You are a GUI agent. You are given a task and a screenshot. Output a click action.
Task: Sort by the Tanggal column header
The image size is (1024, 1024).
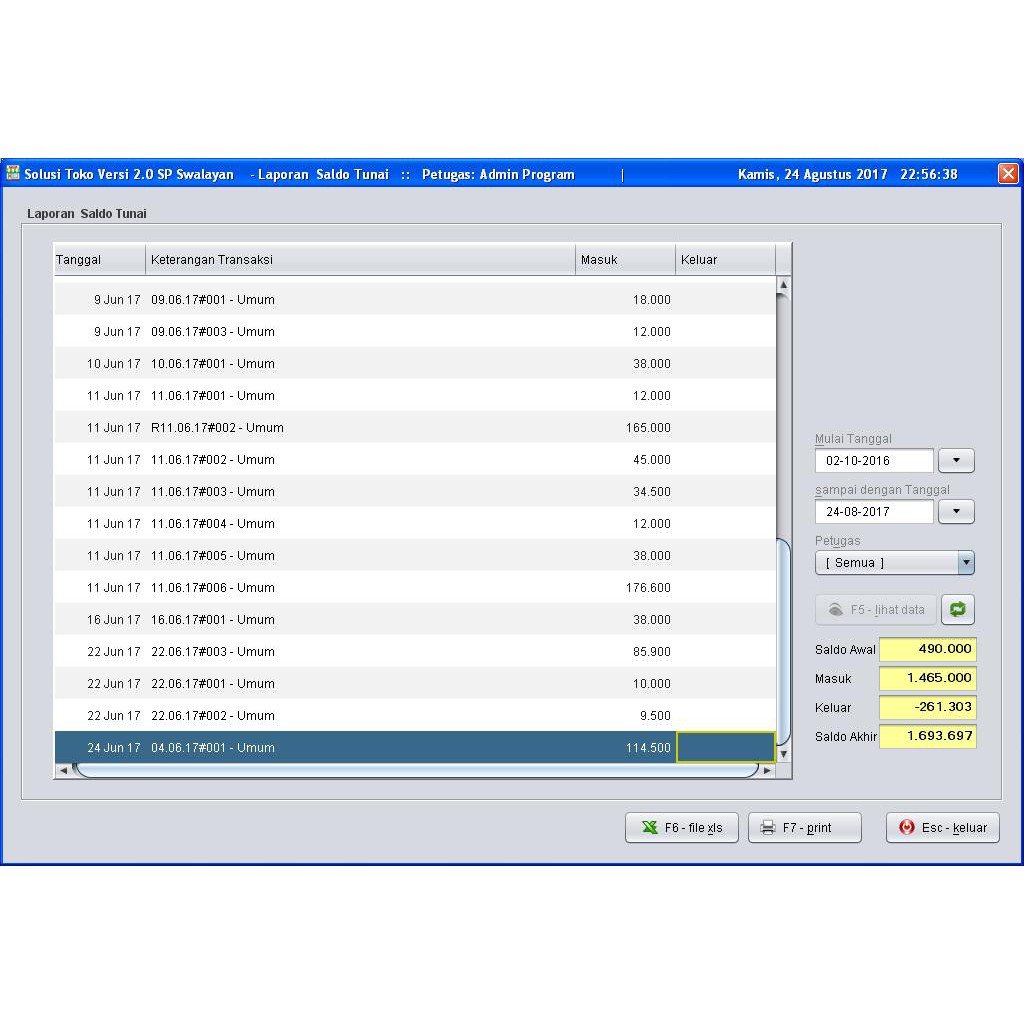[99, 259]
